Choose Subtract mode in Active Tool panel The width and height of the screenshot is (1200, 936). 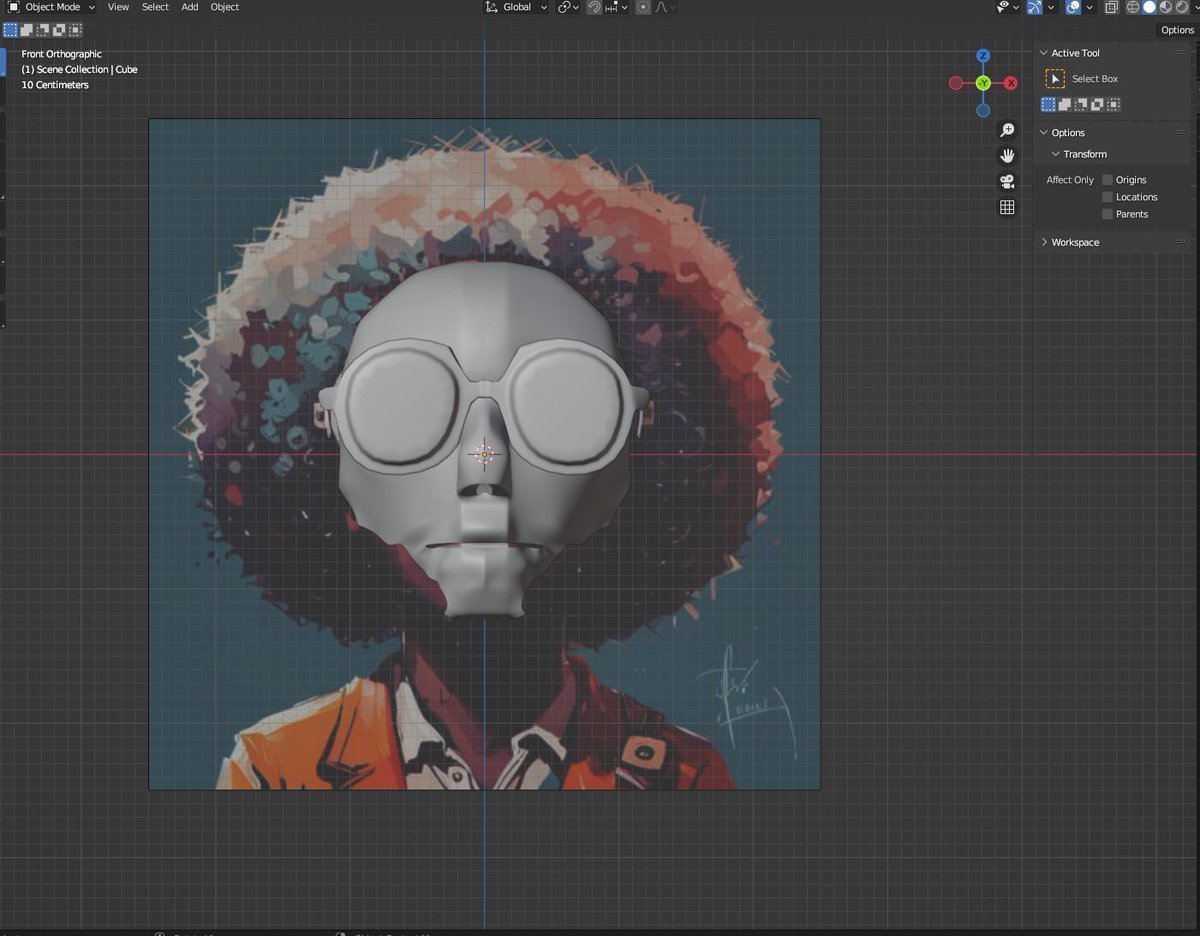click(1081, 104)
